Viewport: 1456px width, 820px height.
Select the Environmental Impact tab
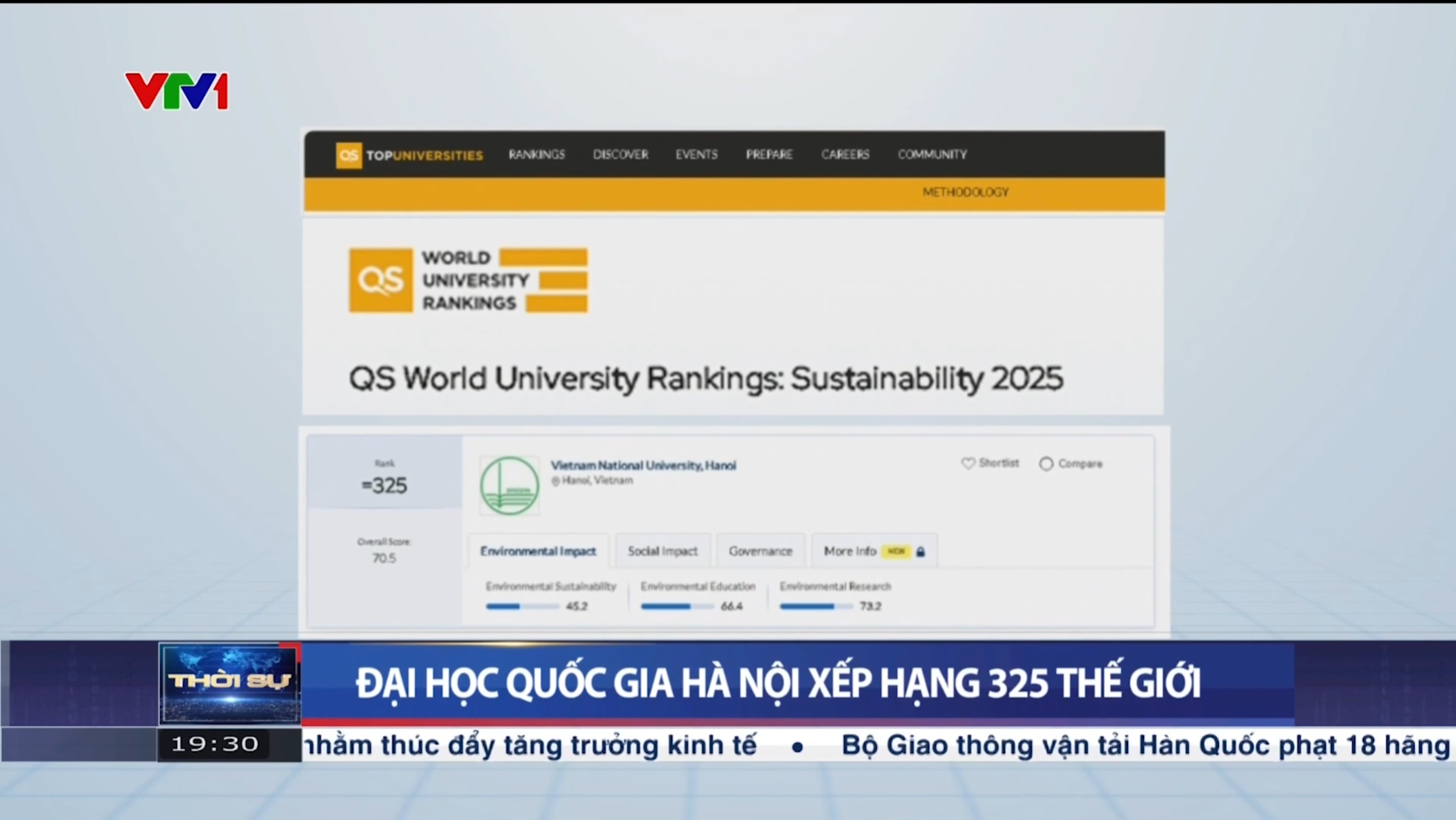(x=538, y=550)
